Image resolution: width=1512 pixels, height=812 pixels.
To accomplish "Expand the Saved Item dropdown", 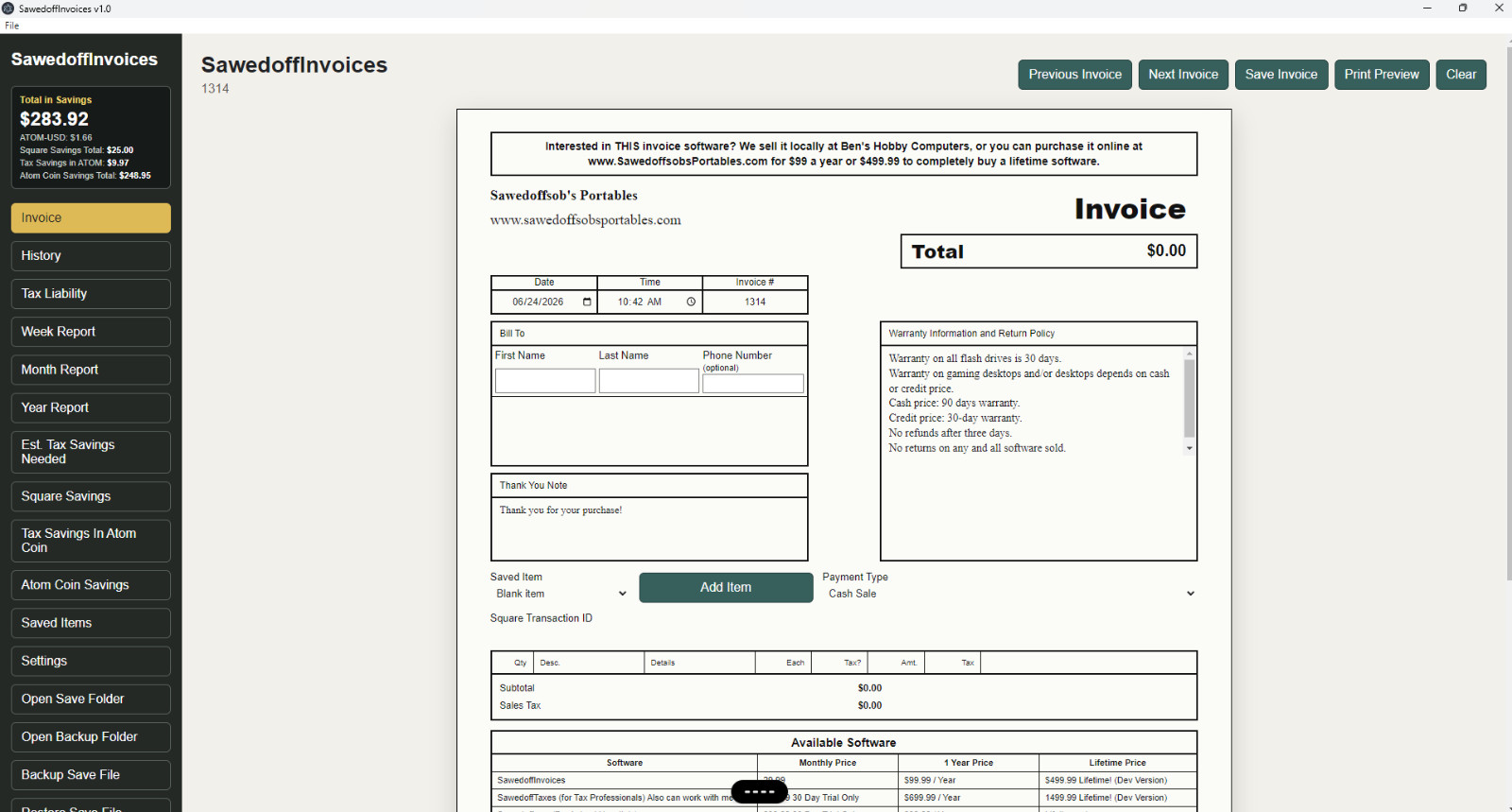I will [x=561, y=594].
